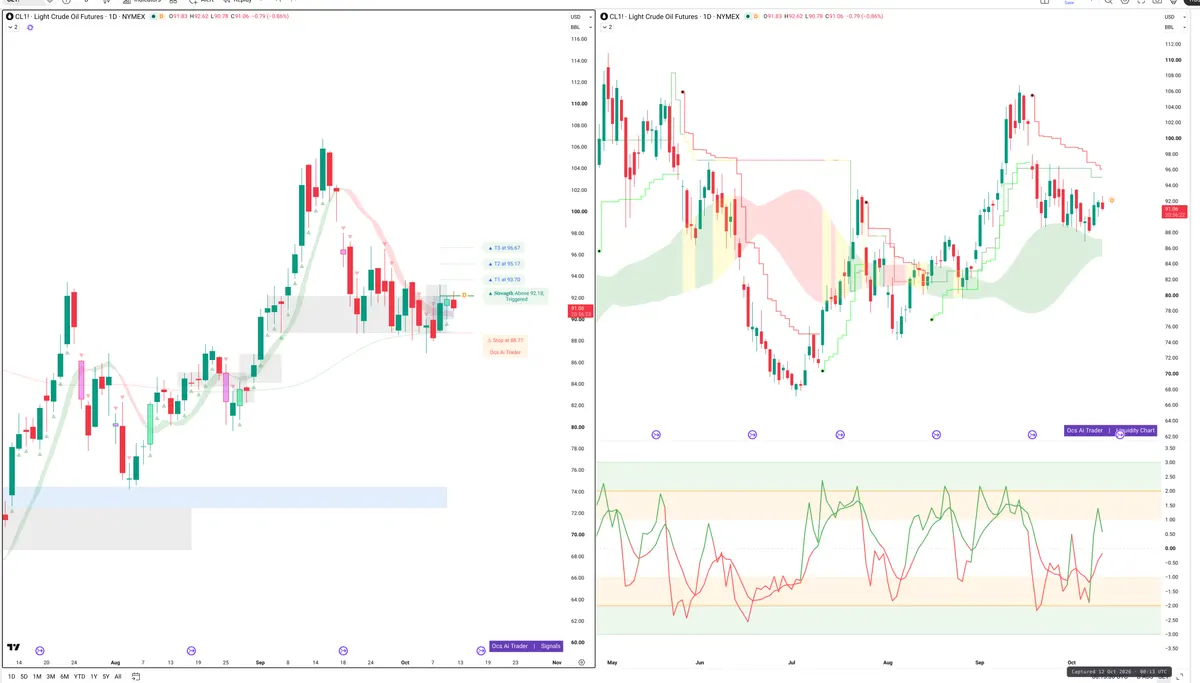Click the -3.50 level on oscillator axis
The image size is (1200, 683).
[1170, 648]
